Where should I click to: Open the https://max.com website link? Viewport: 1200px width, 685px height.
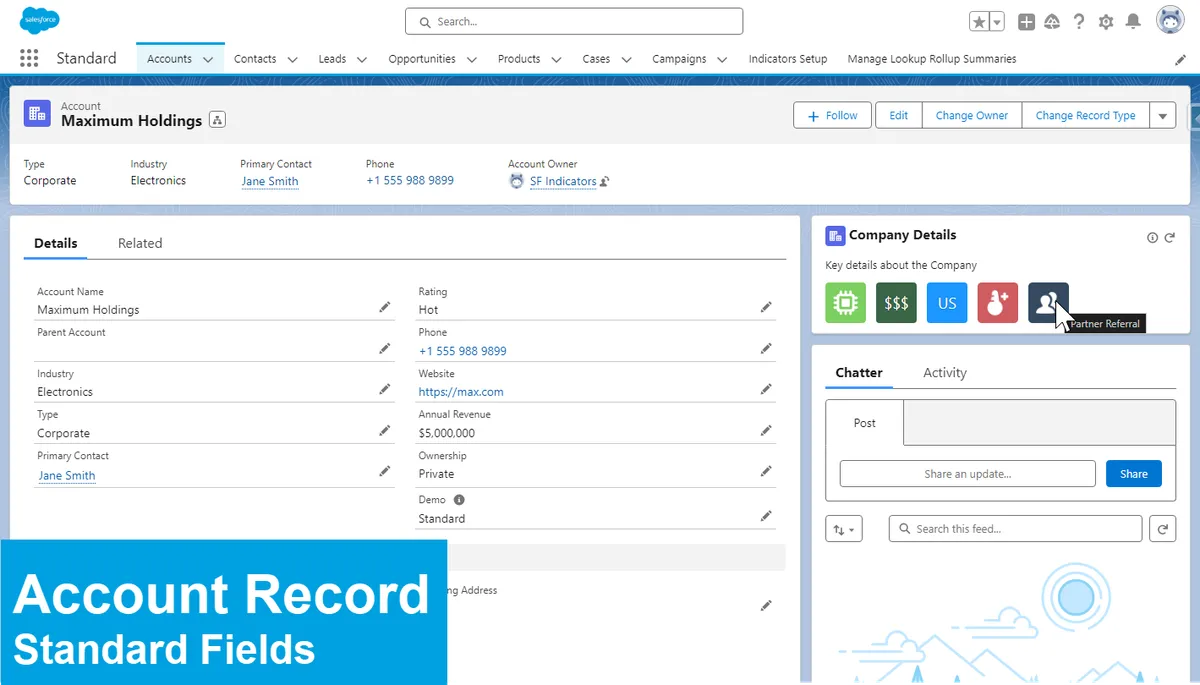(x=461, y=392)
